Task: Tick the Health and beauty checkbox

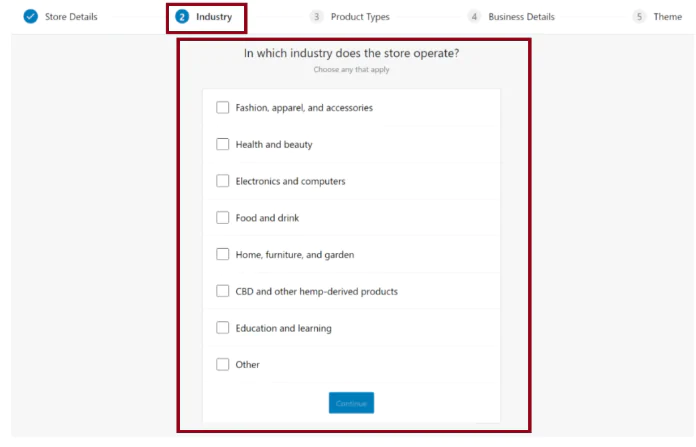Action: point(223,144)
